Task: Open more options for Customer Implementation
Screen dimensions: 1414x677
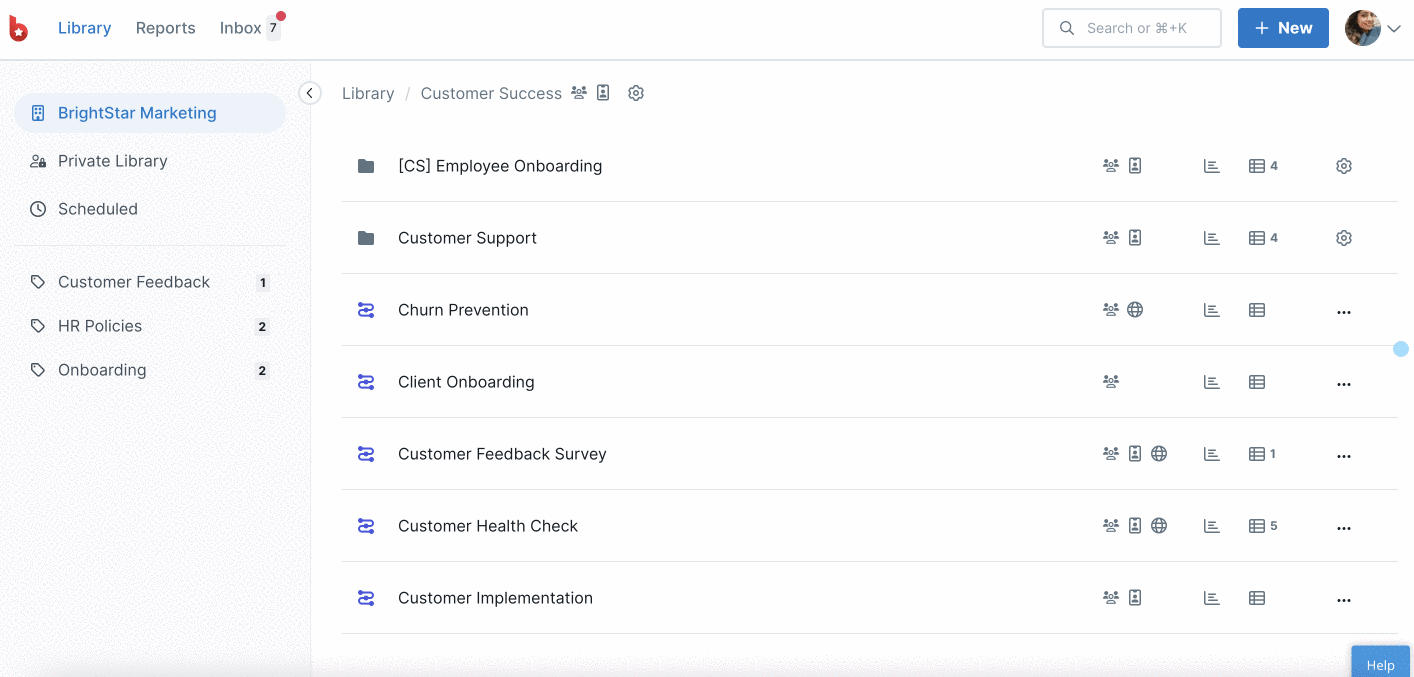Action: click(1344, 600)
